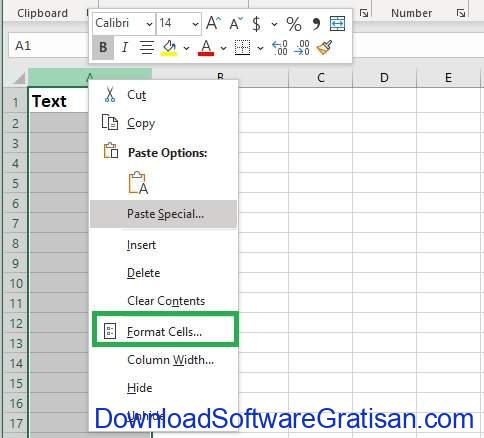This screenshot has height=438, width=484.
Task: Select Paste Special in context menu
Action: 164,214
